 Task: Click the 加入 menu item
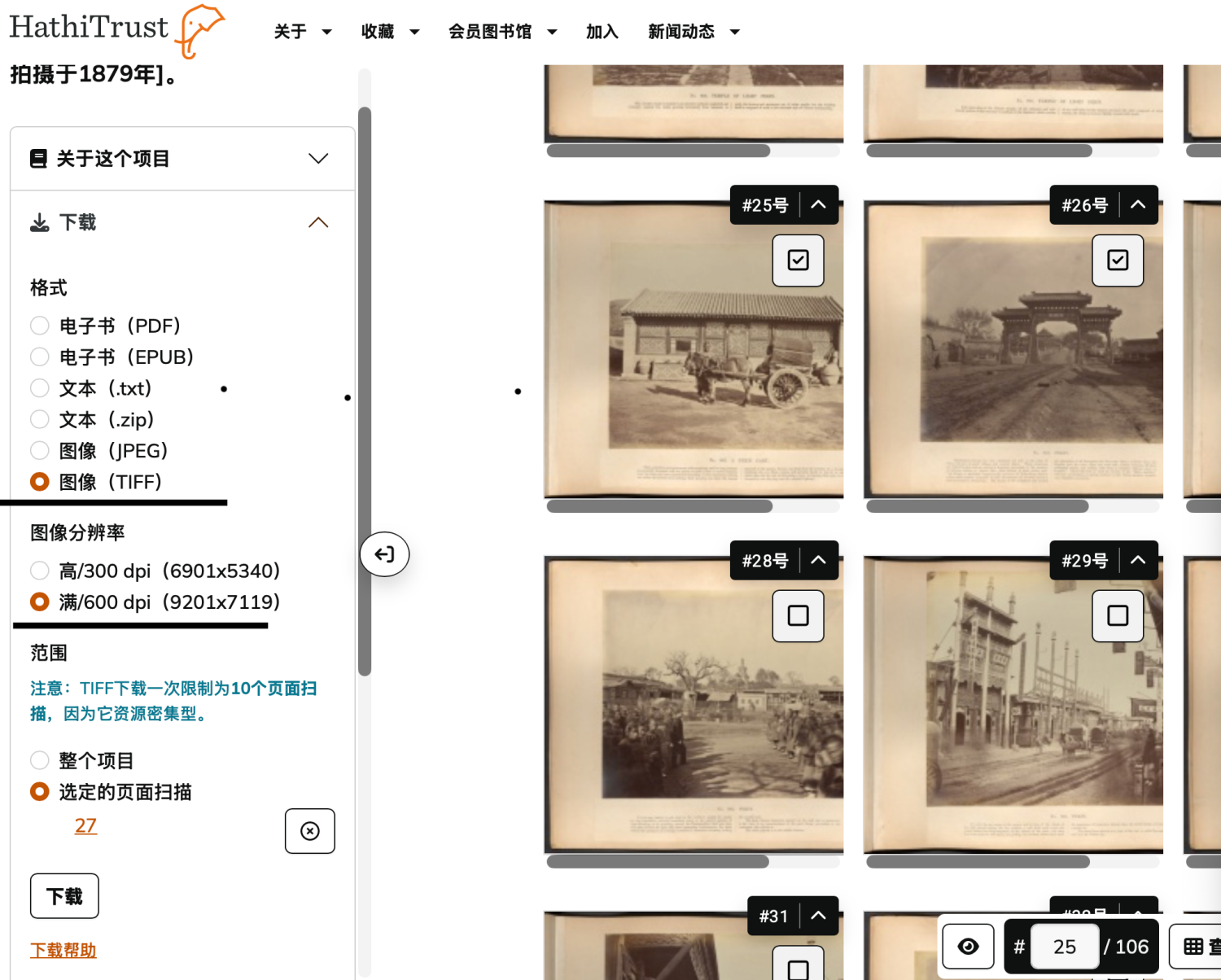pyautogui.click(x=602, y=32)
